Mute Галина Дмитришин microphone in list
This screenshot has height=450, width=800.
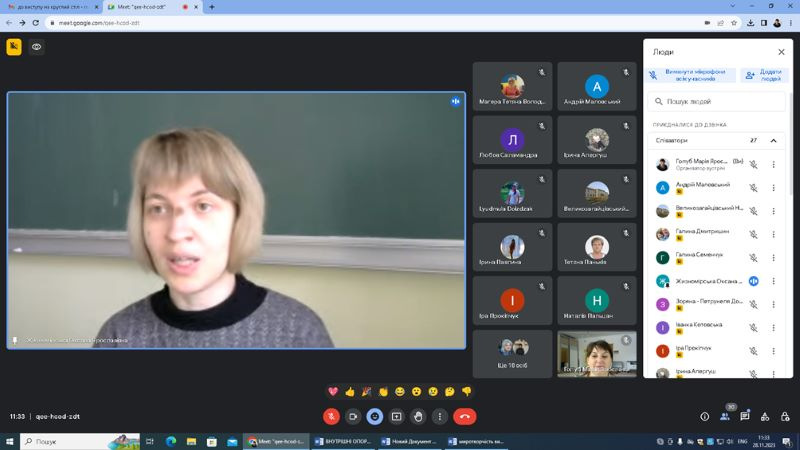[754, 234]
